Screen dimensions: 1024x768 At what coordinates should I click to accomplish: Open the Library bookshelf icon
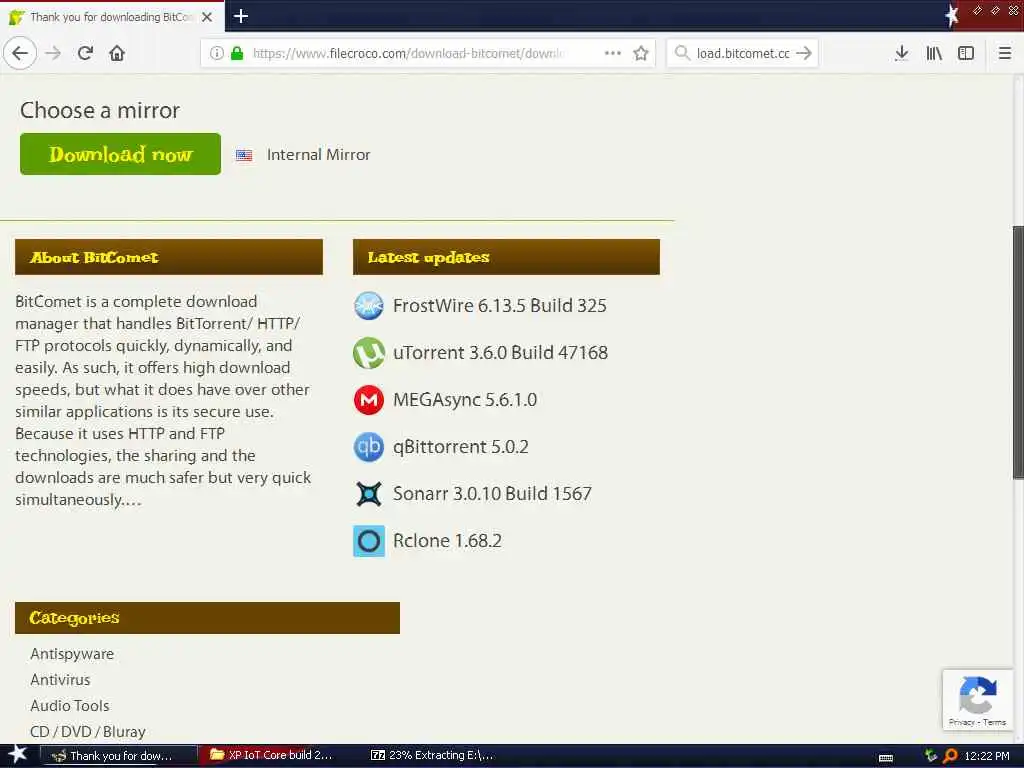coord(934,53)
